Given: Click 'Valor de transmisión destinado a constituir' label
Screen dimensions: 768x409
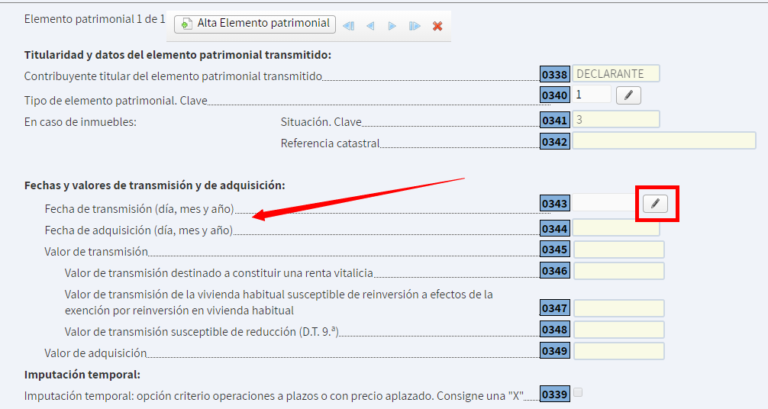Looking at the screenshot, I should pyautogui.click(x=219, y=273).
